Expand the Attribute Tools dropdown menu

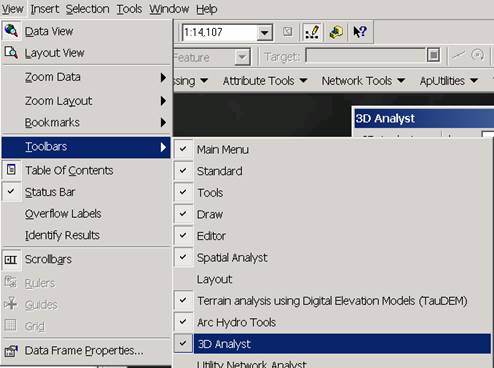[265, 81]
